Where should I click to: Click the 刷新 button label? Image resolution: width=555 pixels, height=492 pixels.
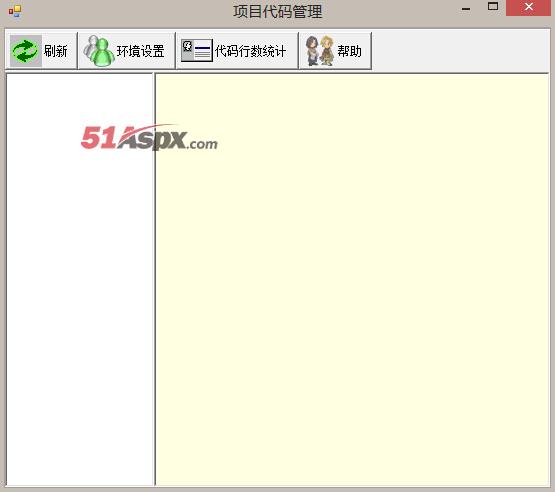click(56, 51)
